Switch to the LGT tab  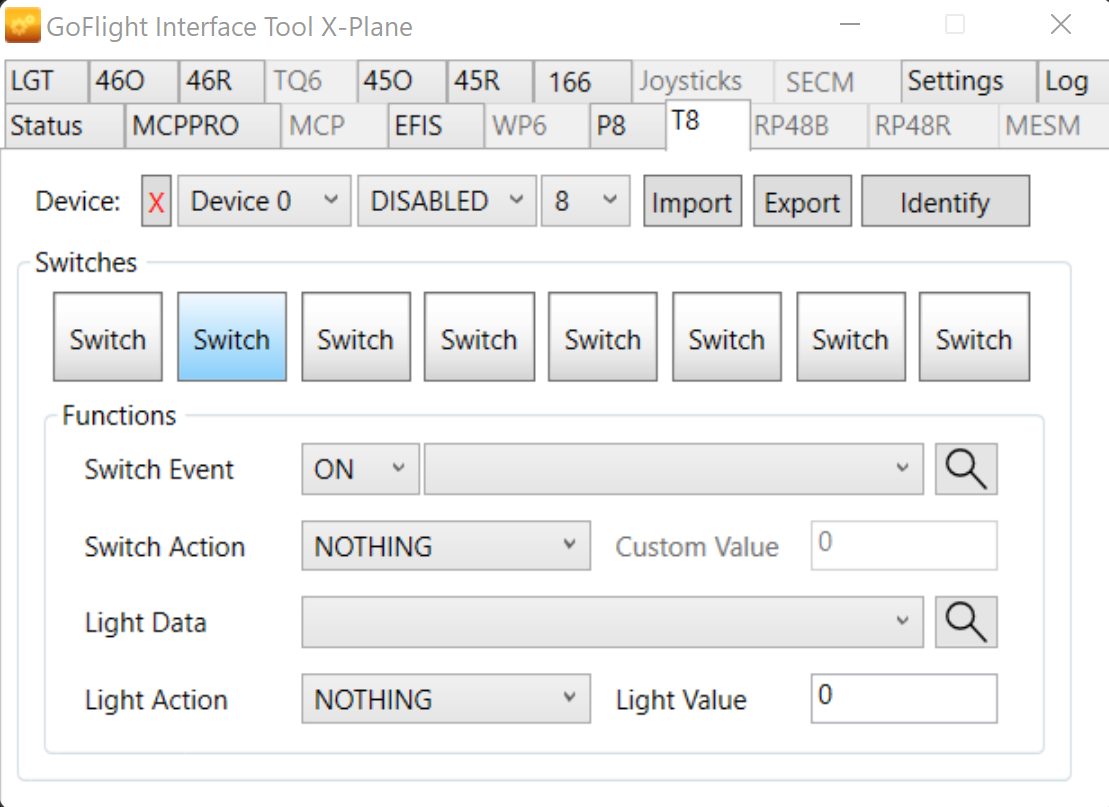tap(47, 81)
